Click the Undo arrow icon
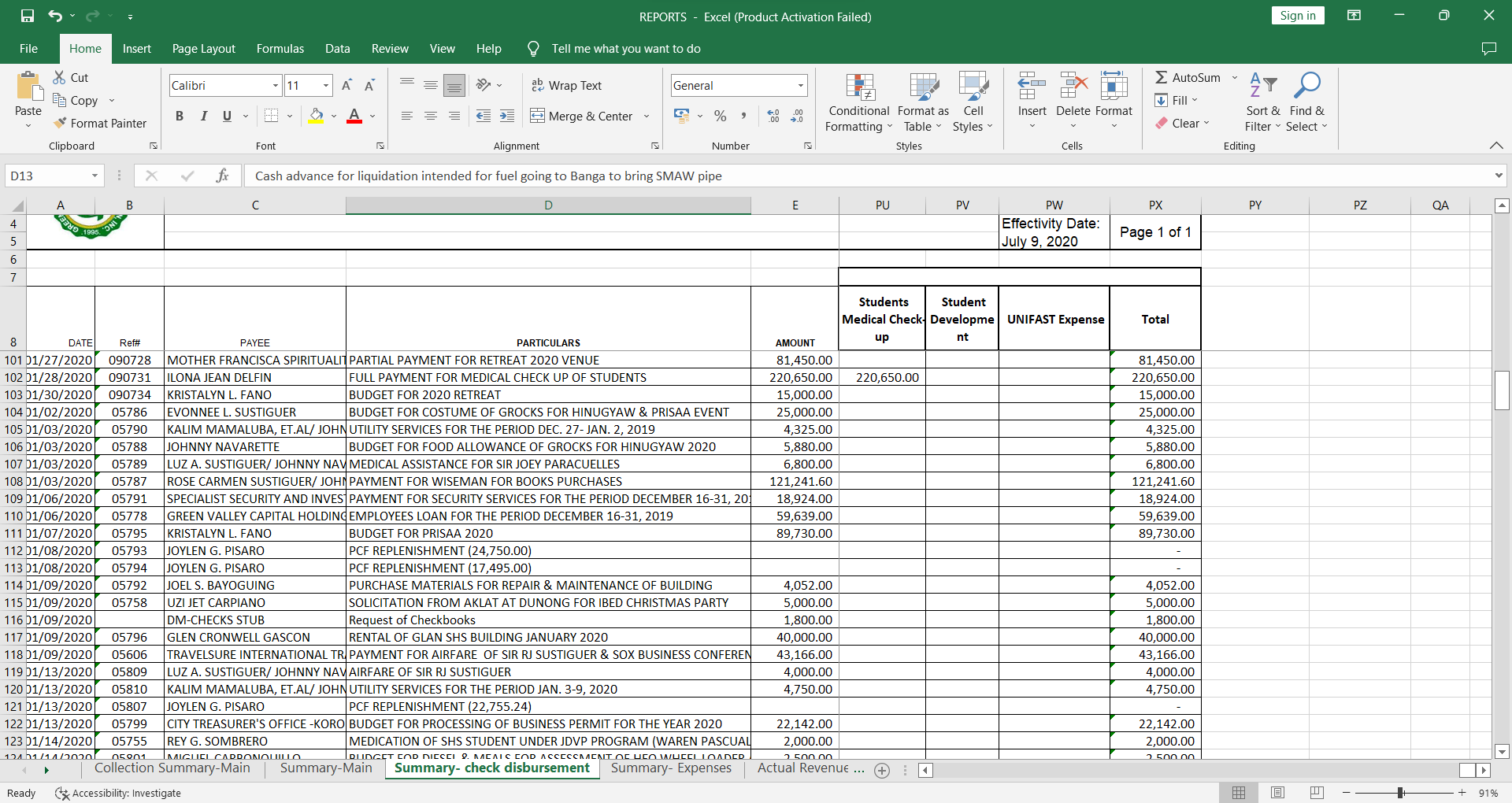This screenshot has width=1512, height=803. click(x=54, y=16)
